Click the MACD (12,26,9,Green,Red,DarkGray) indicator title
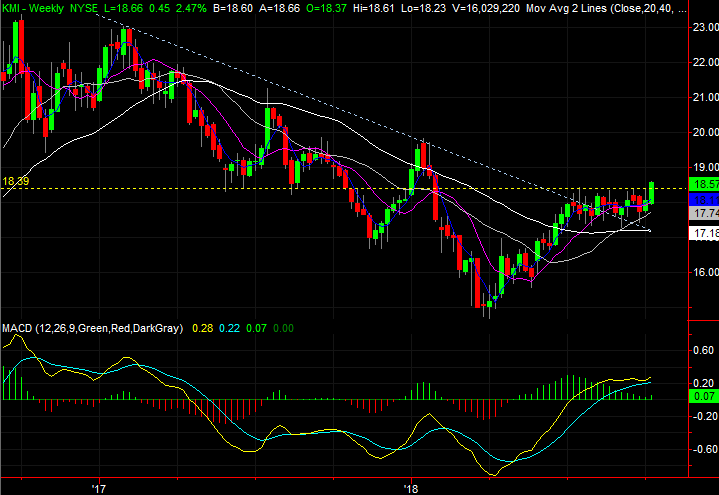 92,328
